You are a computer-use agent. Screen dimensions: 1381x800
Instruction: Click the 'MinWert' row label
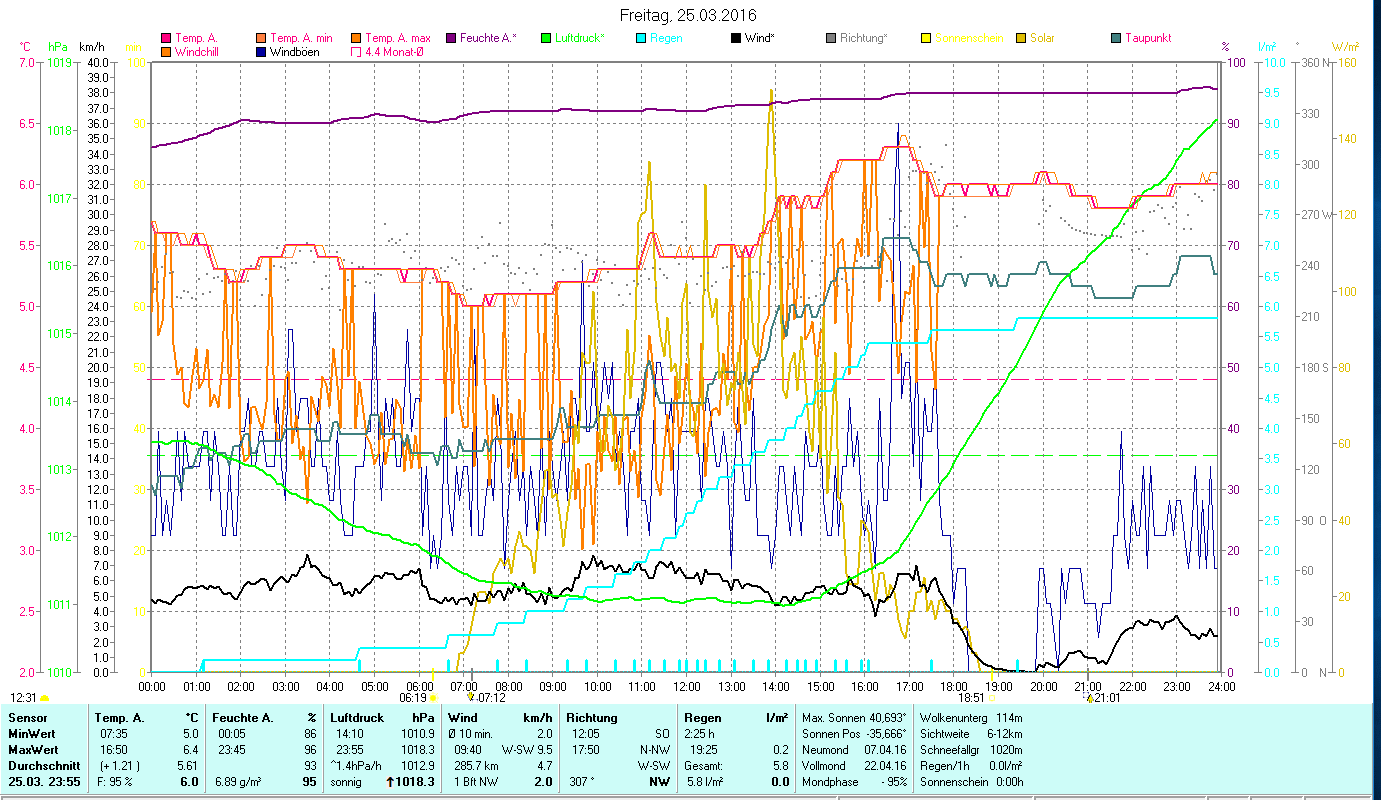pyautogui.click(x=31, y=734)
